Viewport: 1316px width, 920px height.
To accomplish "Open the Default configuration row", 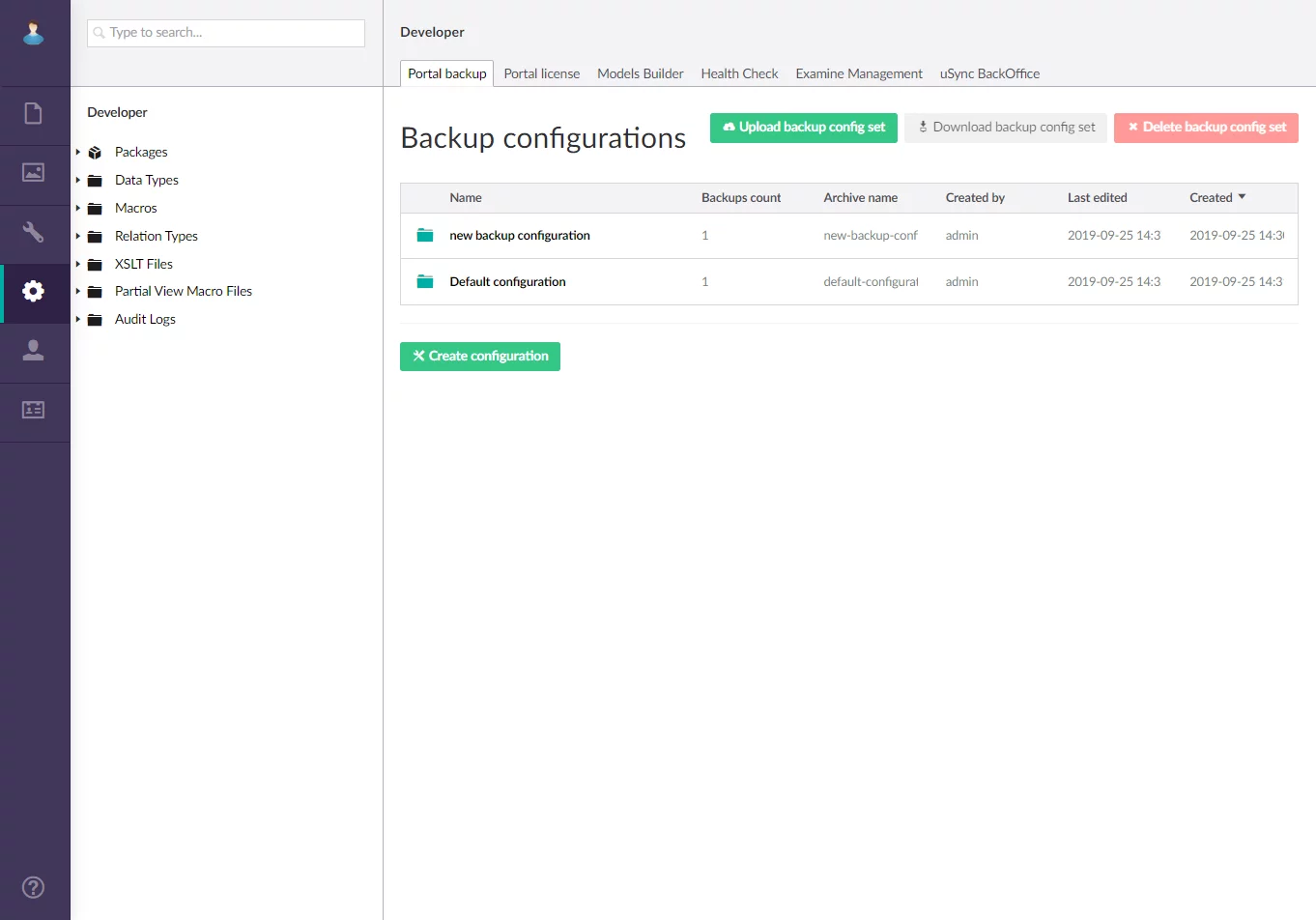I will pos(507,282).
